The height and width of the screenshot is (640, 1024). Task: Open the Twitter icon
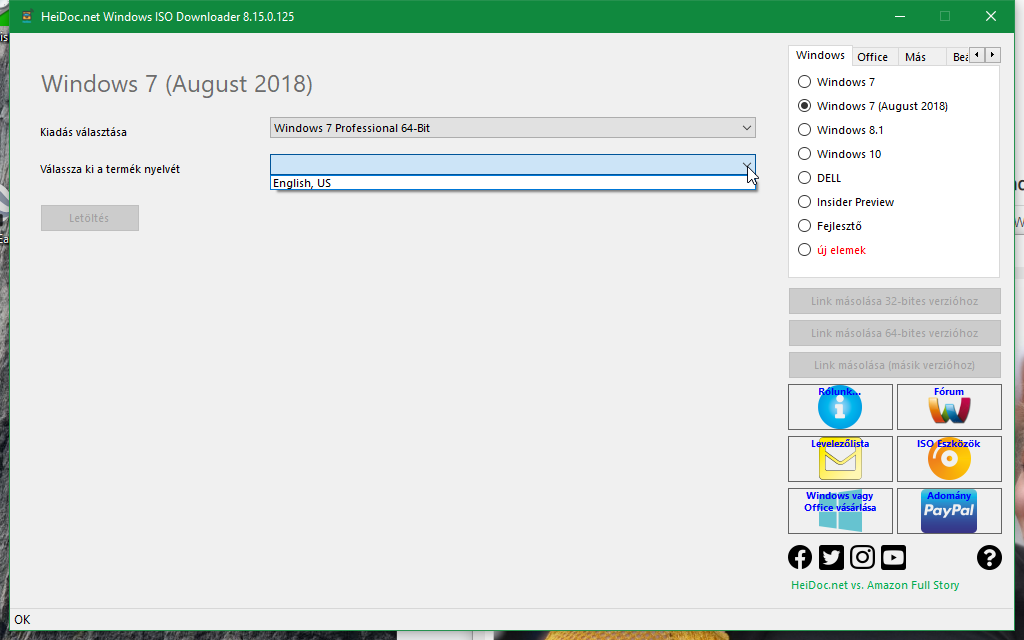831,557
